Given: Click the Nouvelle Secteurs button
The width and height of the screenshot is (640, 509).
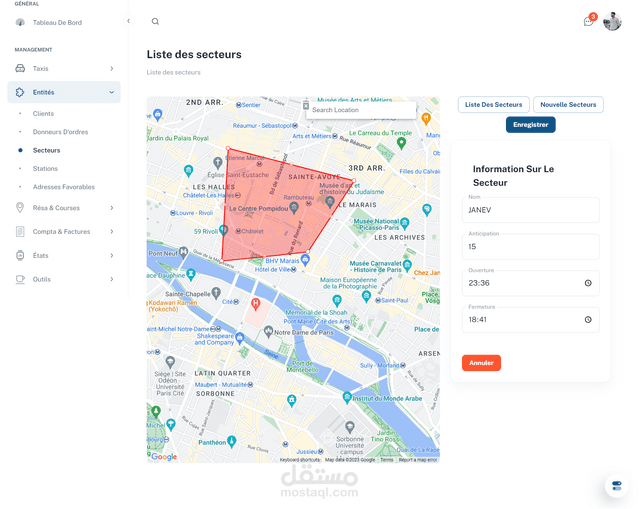Looking at the screenshot, I should [568, 104].
